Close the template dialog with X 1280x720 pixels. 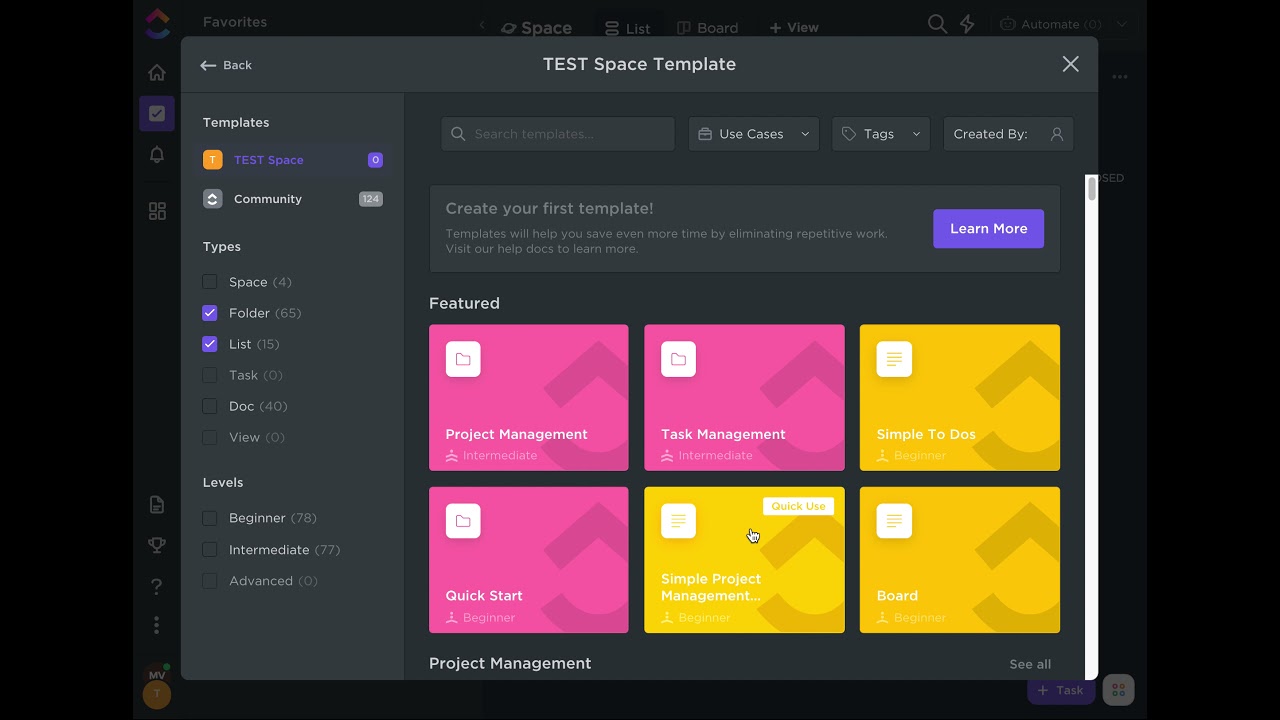(1070, 64)
